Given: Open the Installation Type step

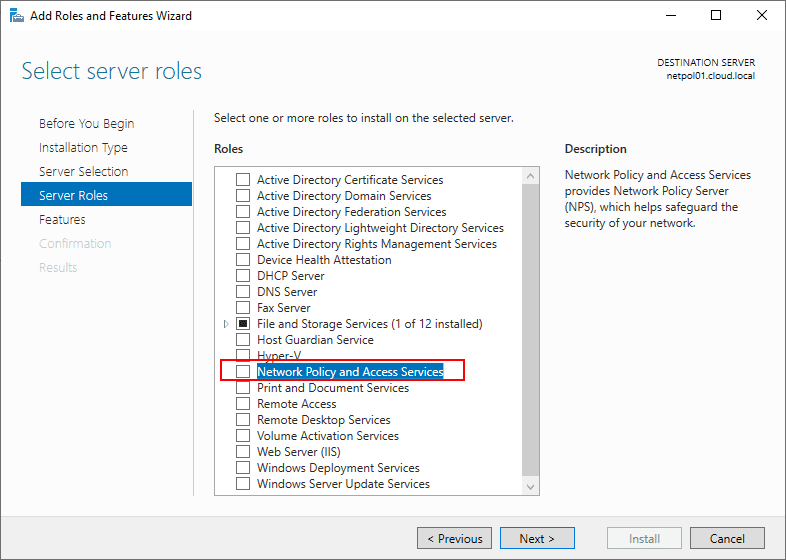Looking at the screenshot, I should (x=83, y=148).
